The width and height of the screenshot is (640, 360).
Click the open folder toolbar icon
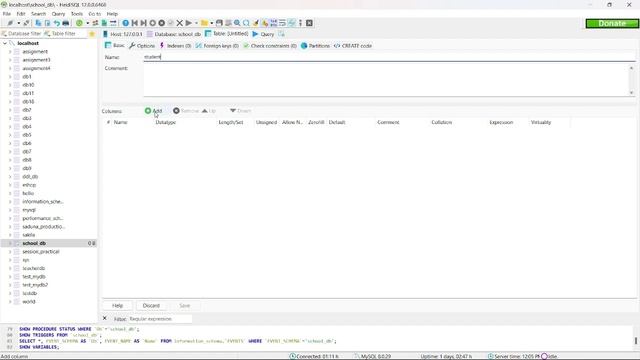tap(204, 23)
